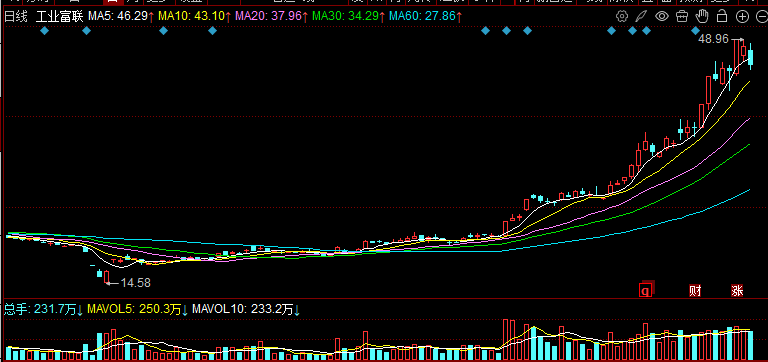Click the stock name 工业富联
This screenshot has width=768, height=362.
click(x=60, y=16)
